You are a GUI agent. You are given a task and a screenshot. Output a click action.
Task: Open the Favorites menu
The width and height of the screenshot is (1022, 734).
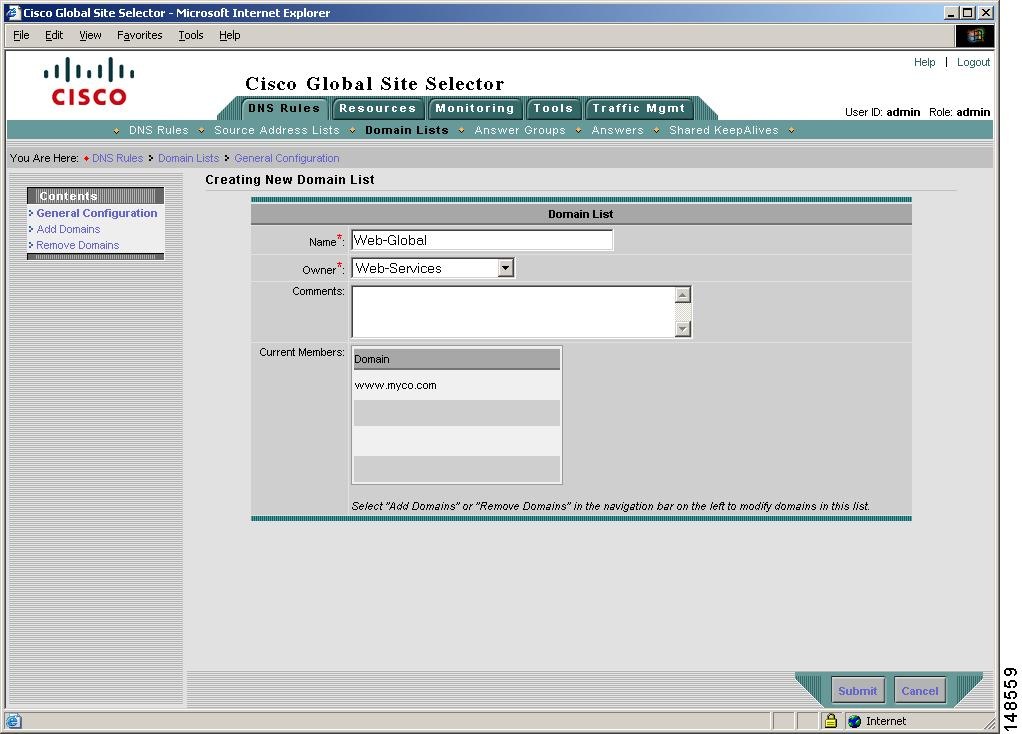click(x=139, y=35)
